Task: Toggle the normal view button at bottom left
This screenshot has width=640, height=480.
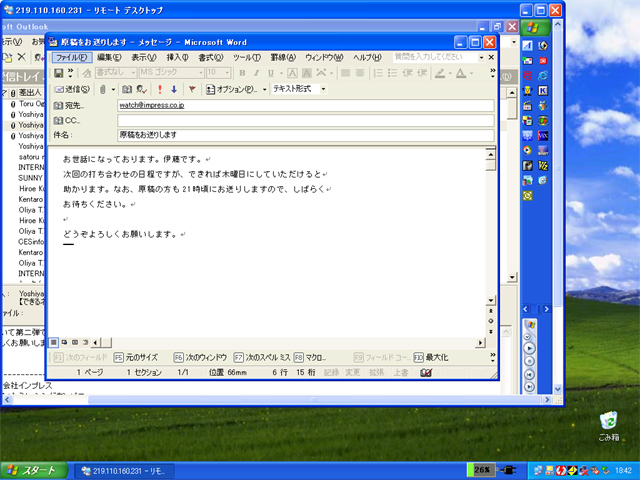Action: (x=54, y=342)
